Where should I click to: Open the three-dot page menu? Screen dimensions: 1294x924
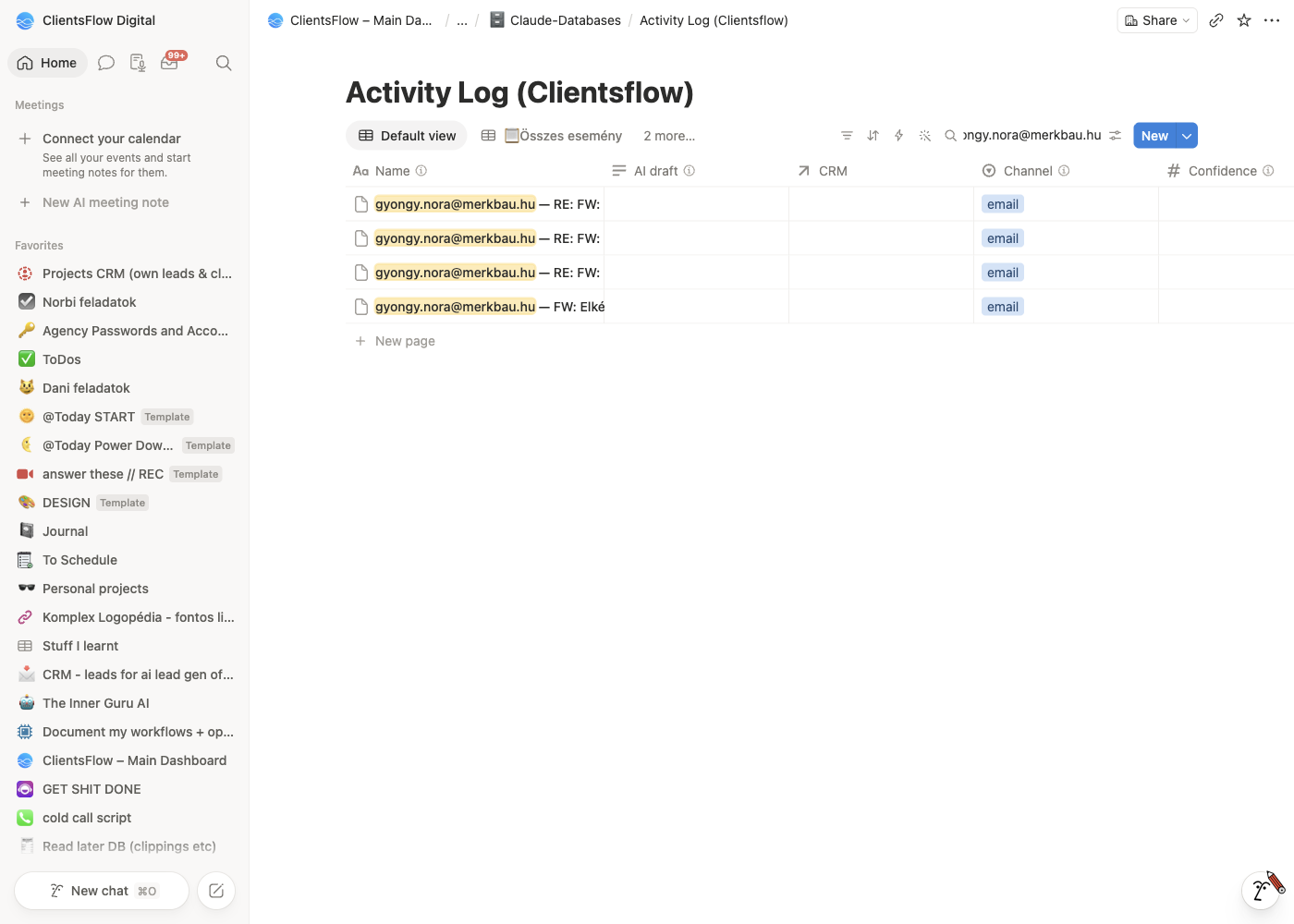pos(1272,20)
